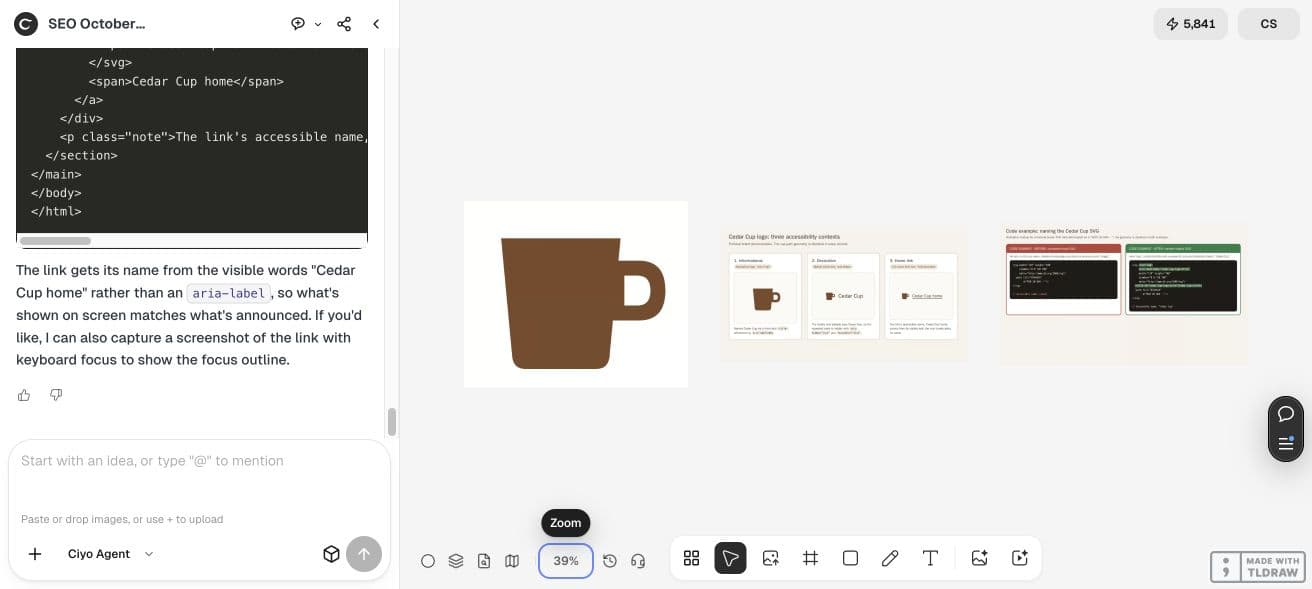This screenshot has height=589, width=1312.
Task: Click the Made with tldraw badge
Action: tap(1256, 567)
